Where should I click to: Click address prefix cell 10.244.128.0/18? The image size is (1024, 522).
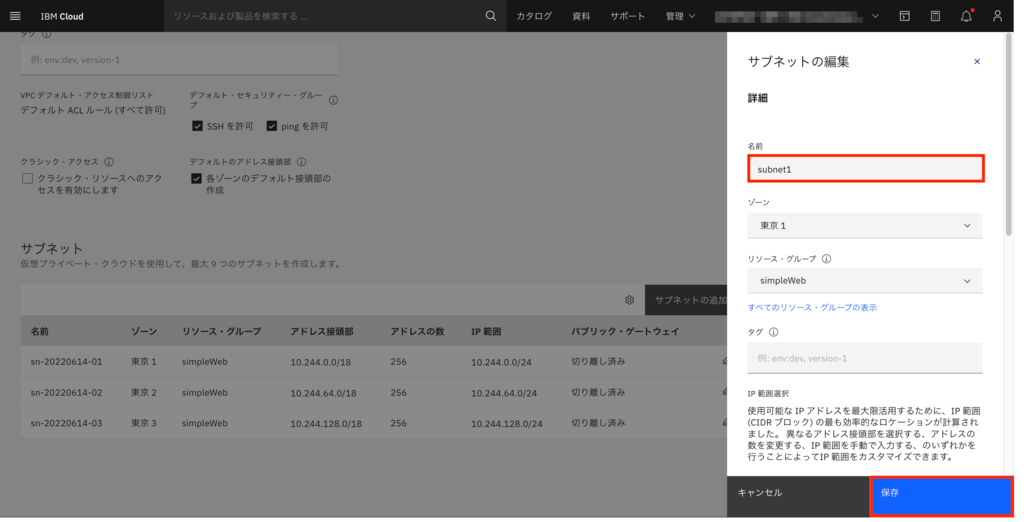tap(326, 423)
